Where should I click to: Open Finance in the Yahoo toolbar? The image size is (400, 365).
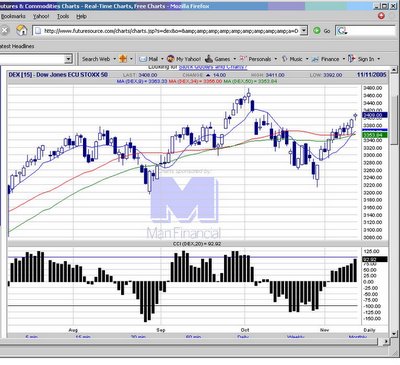click(x=326, y=59)
